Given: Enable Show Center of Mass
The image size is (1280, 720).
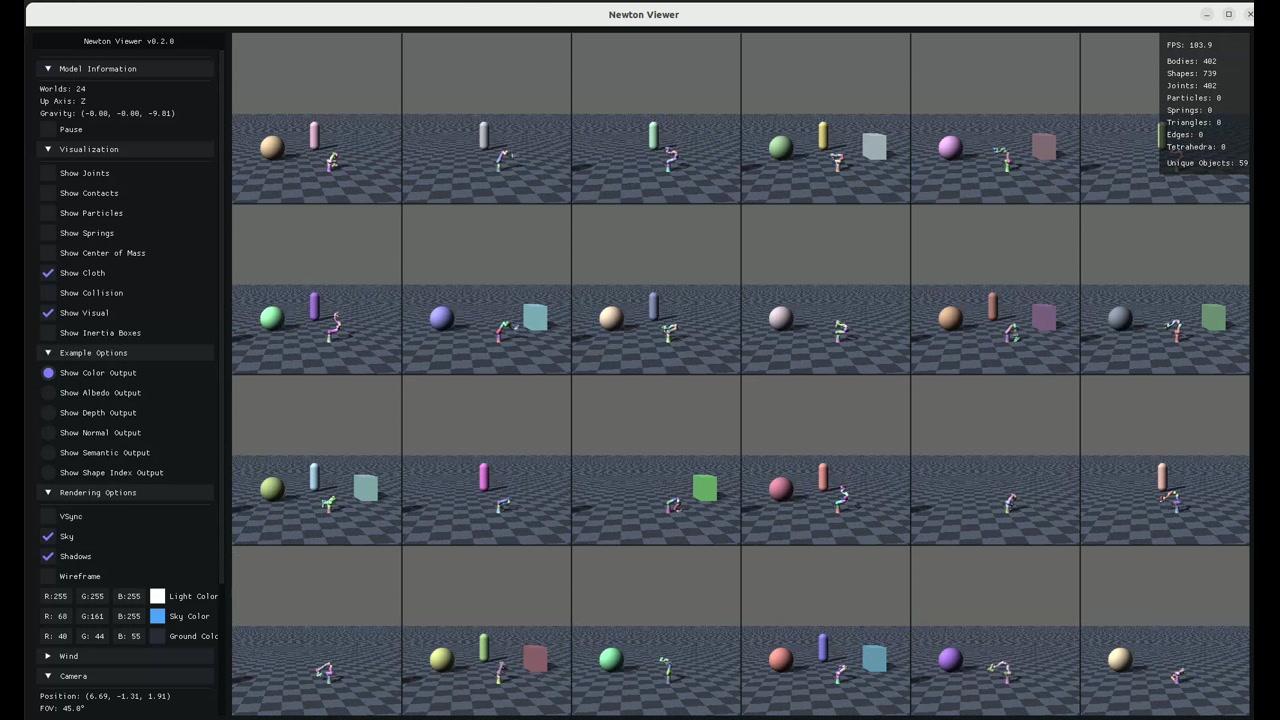Looking at the screenshot, I should click(x=48, y=253).
